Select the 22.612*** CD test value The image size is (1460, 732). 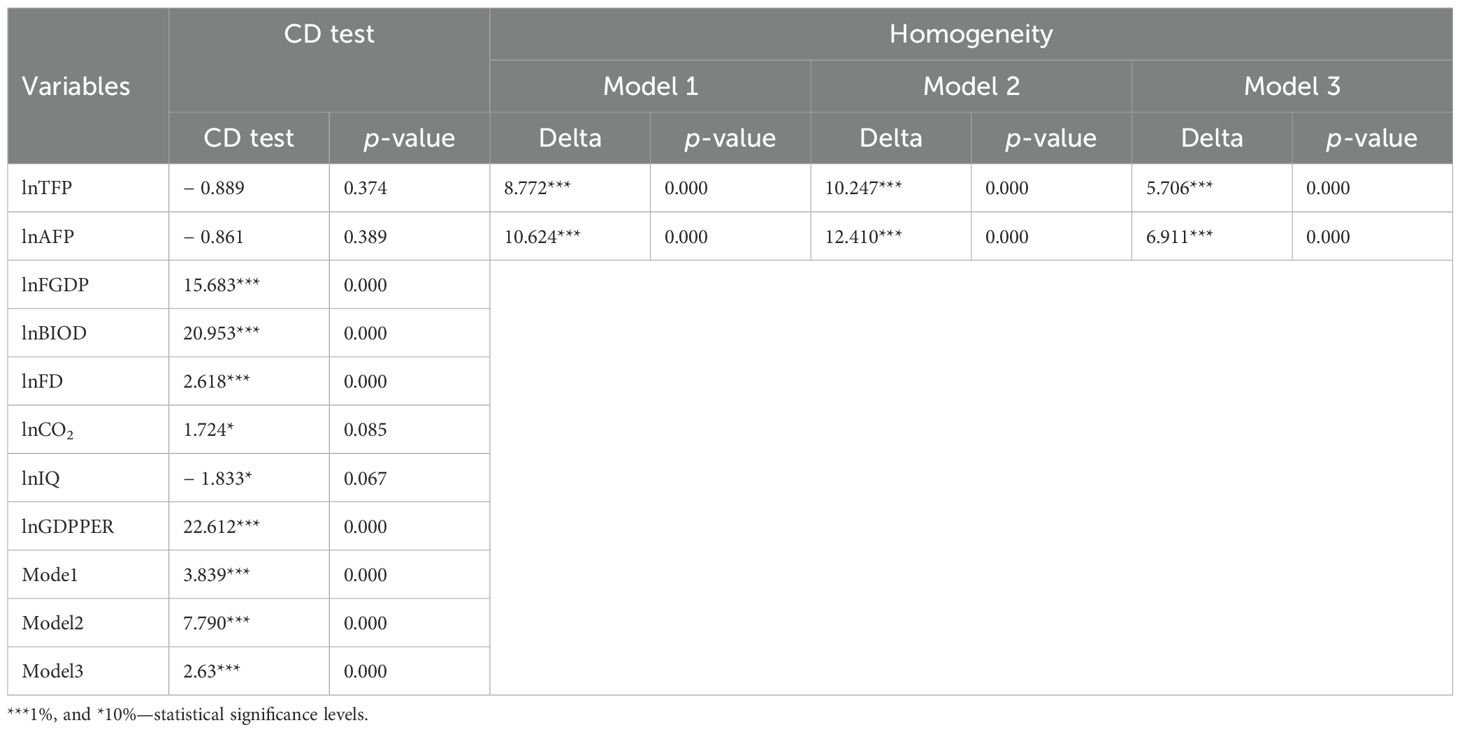tap(222, 527)
